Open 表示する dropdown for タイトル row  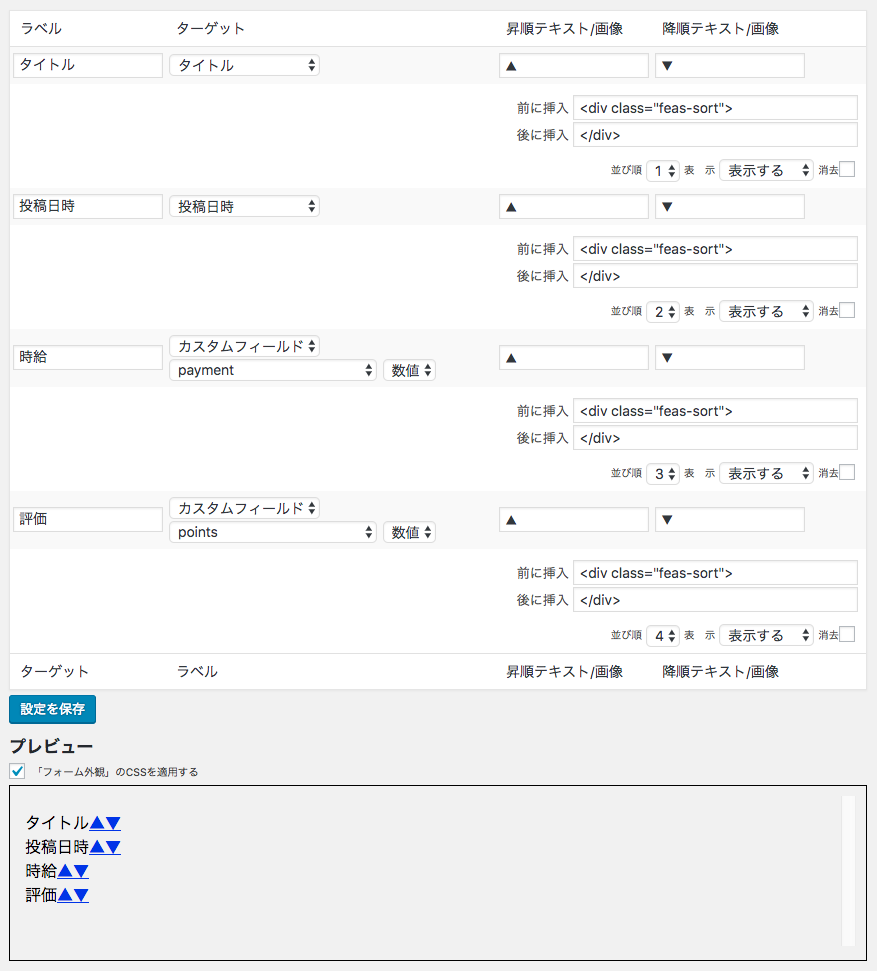point(766,170)
